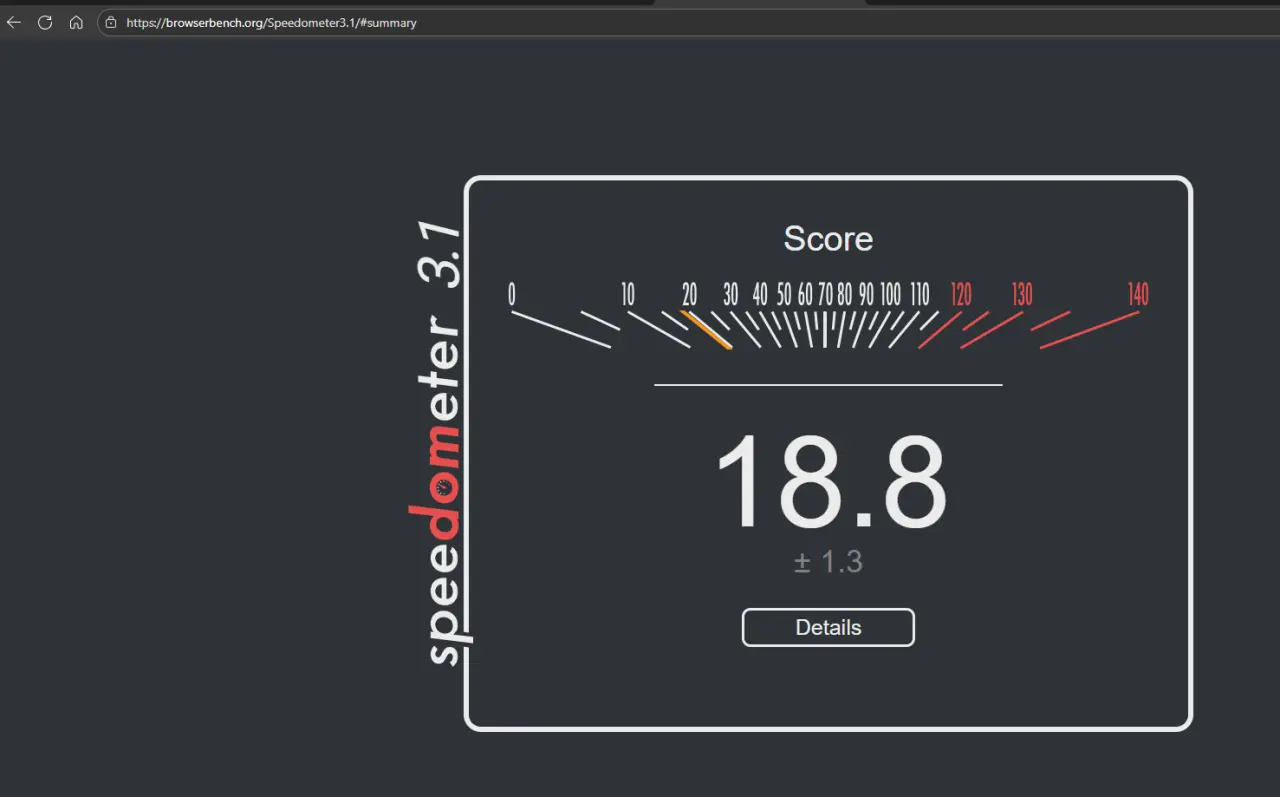
Task: View site info via the padlock icon
Action: 110,22
